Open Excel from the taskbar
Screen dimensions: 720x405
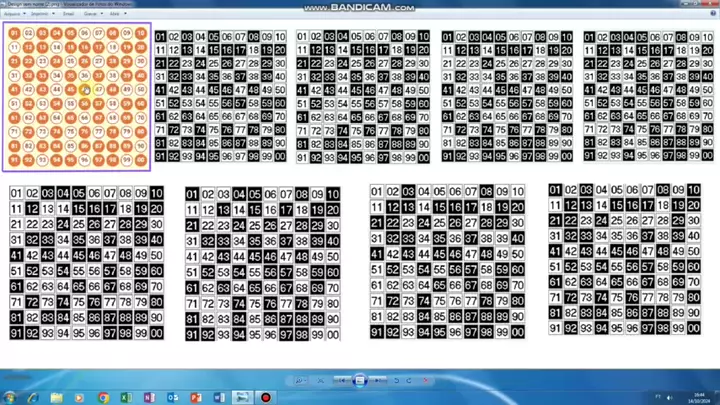click(125, 397)
